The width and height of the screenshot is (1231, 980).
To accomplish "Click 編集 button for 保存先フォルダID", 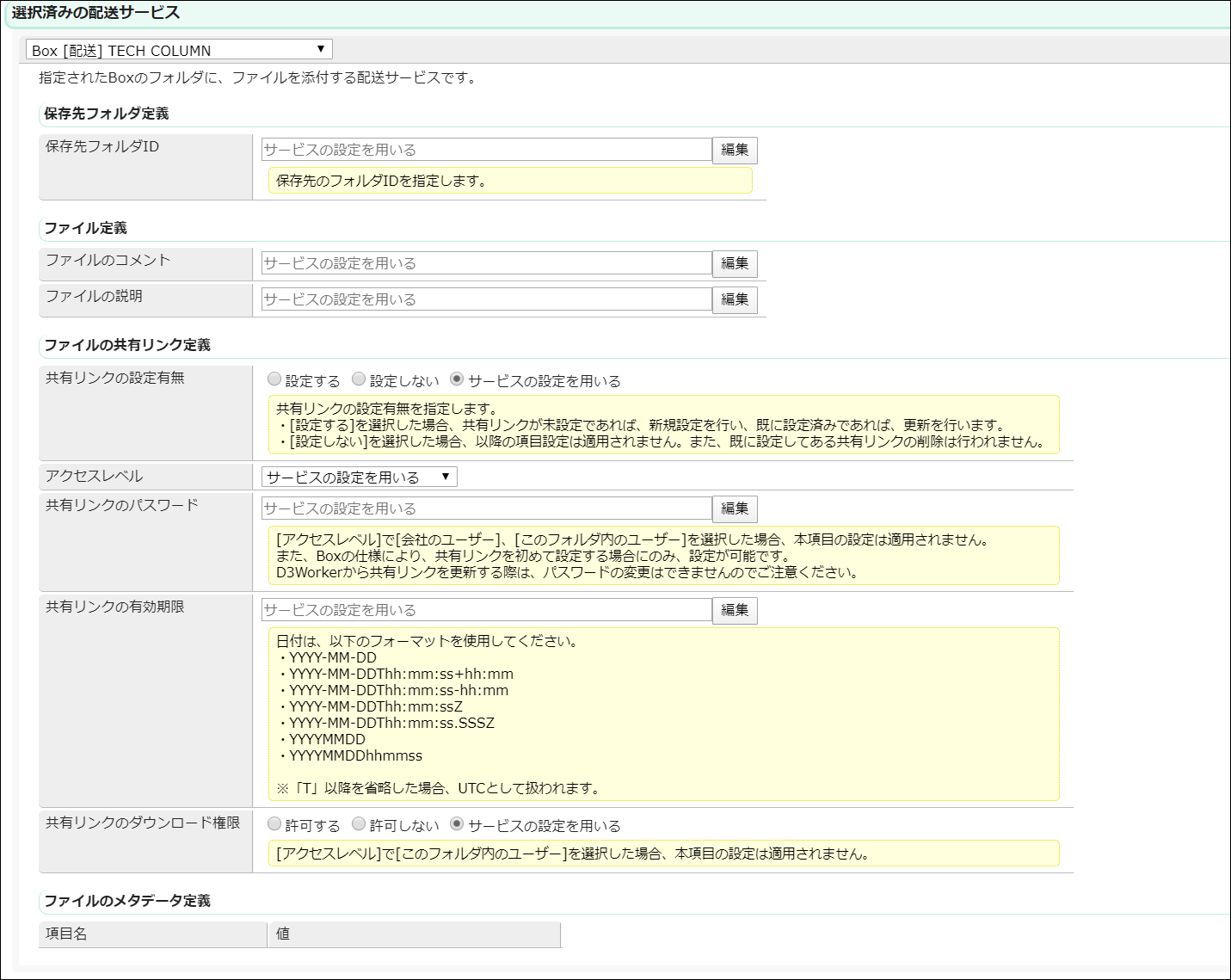I will point(735,150).
